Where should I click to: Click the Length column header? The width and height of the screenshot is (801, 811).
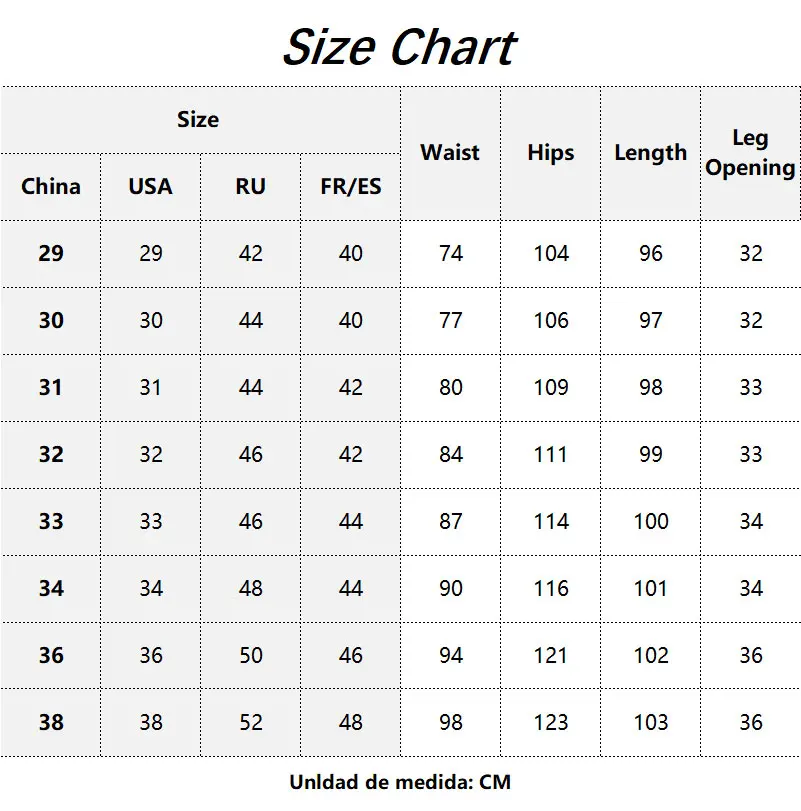650,153
